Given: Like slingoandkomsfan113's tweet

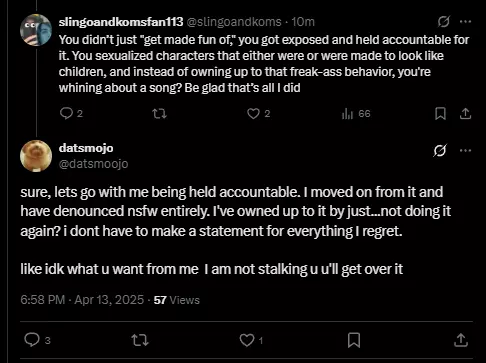Looking at the screenshot, I should (259, 114).
